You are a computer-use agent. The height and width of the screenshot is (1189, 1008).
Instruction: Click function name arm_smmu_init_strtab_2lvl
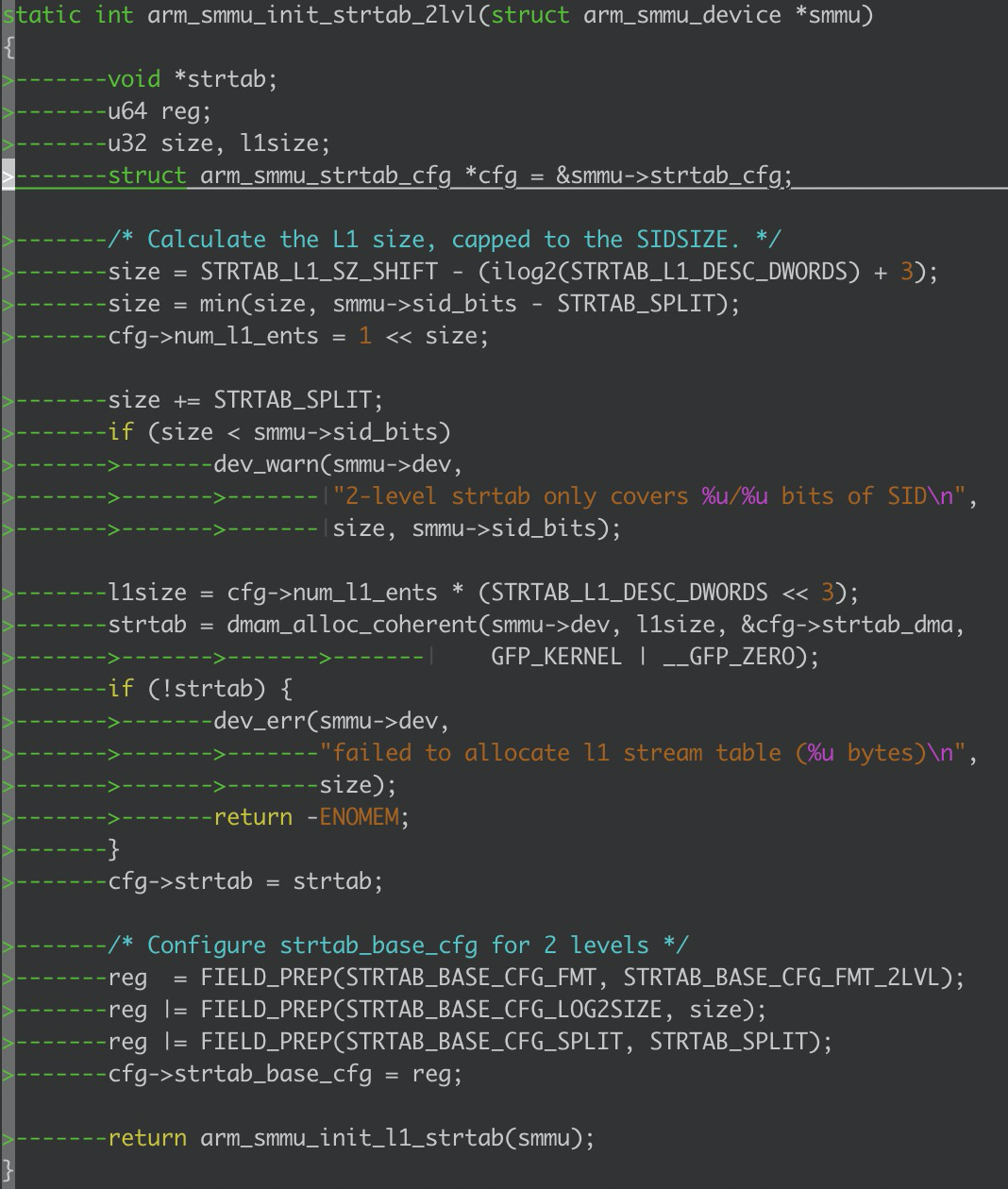point(313,15)
